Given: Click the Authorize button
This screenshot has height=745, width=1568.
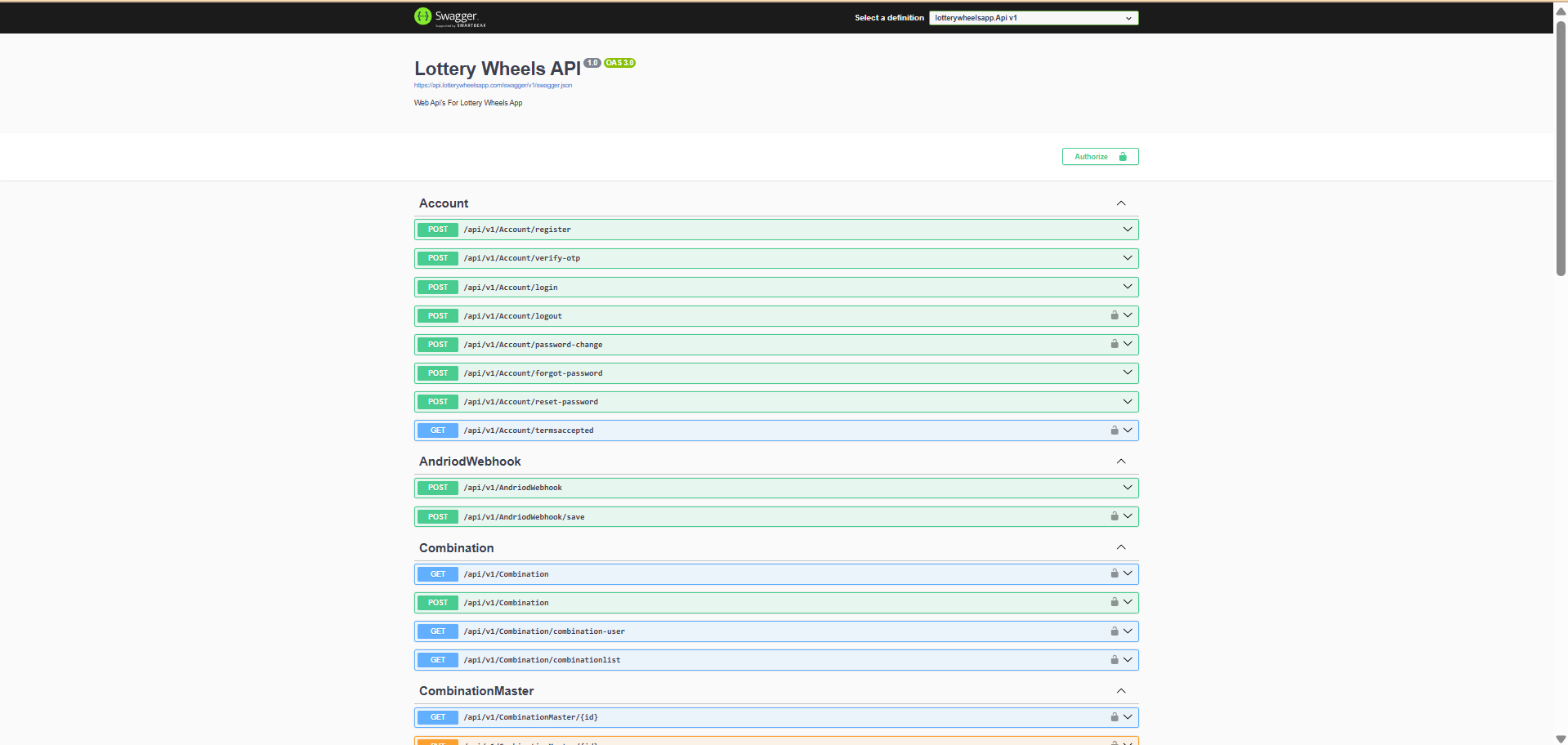Looking at the screenshot, I should pos(1100,157).
